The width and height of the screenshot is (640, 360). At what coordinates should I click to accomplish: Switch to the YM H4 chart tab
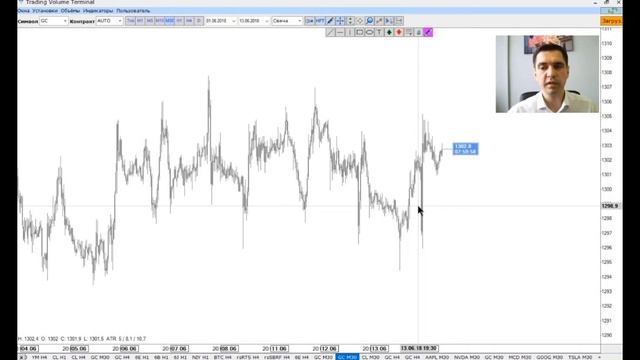pyautogui.click(x=40, y=357)
